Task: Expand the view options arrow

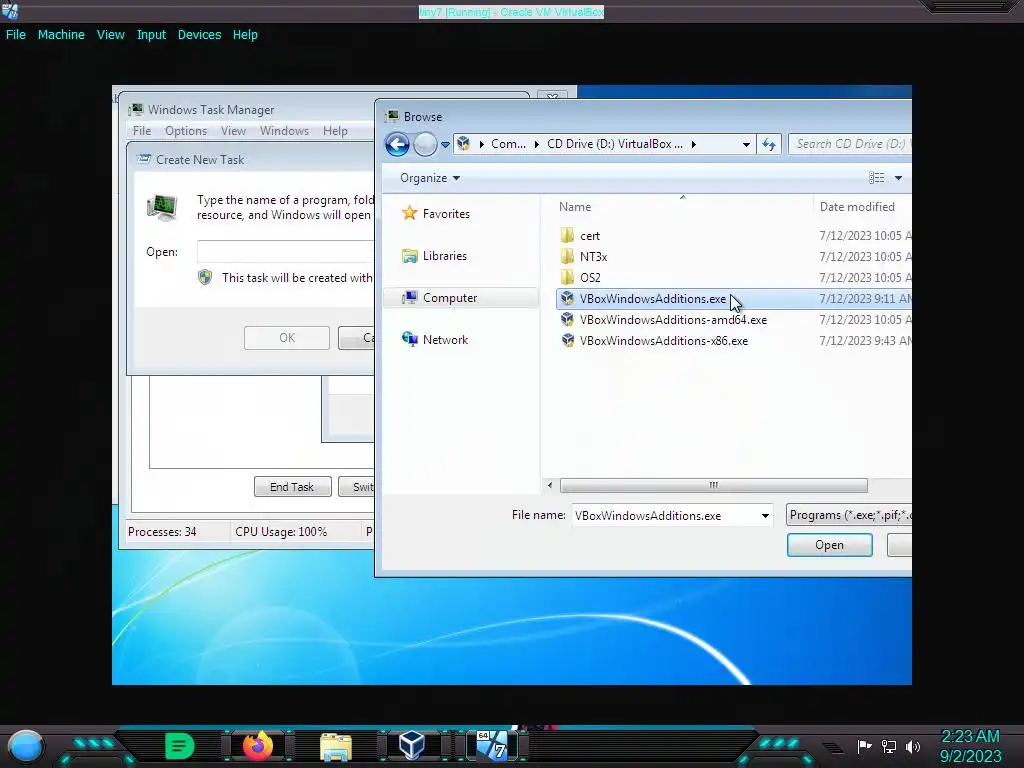Action: click(898, 178)
